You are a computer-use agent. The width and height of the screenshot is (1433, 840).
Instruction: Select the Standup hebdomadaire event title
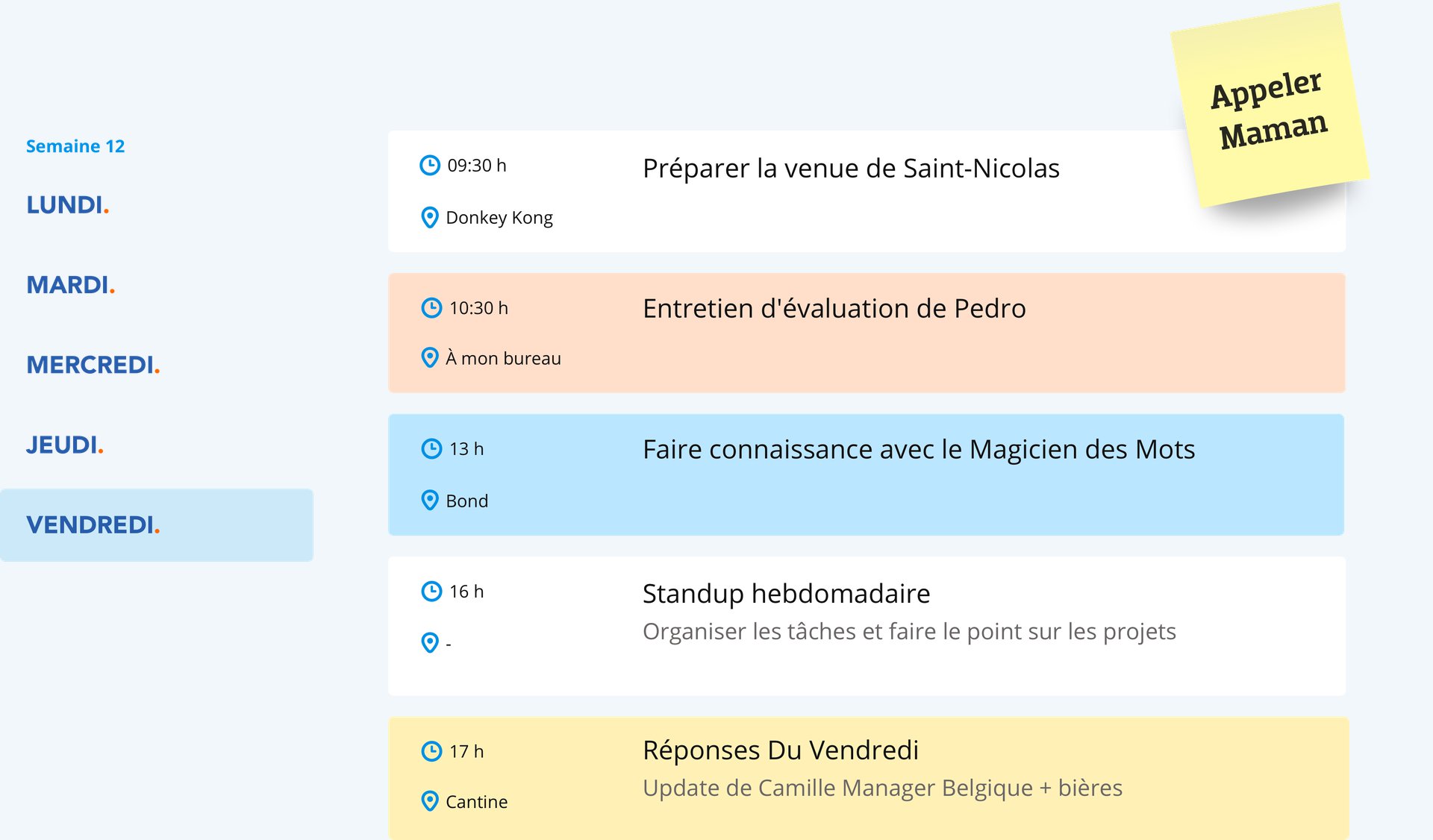[x=786, y=594]
